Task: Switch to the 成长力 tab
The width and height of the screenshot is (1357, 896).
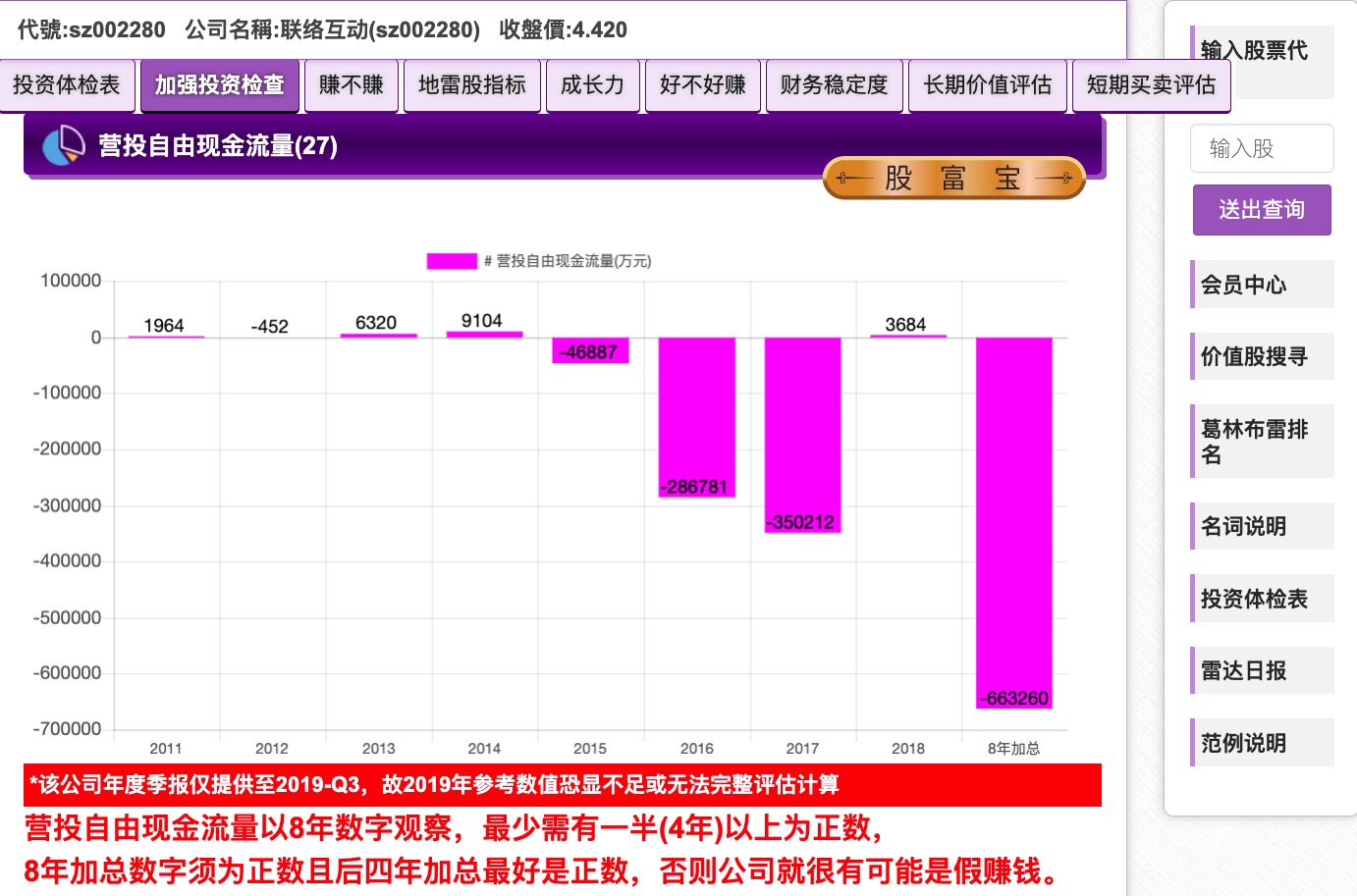Action: (x=593, y=85)
